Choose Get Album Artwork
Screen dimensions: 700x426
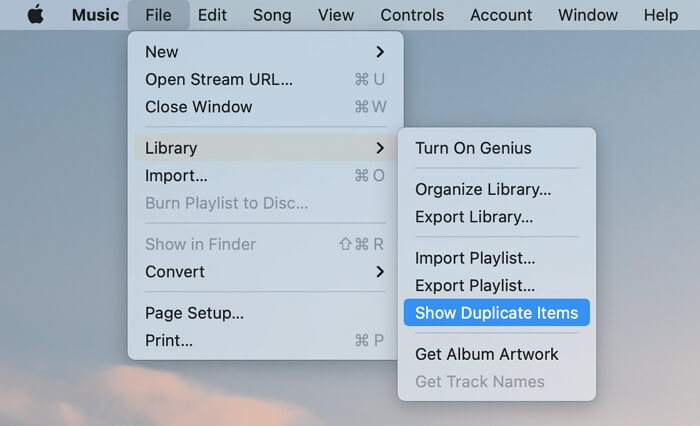(496, 354)
